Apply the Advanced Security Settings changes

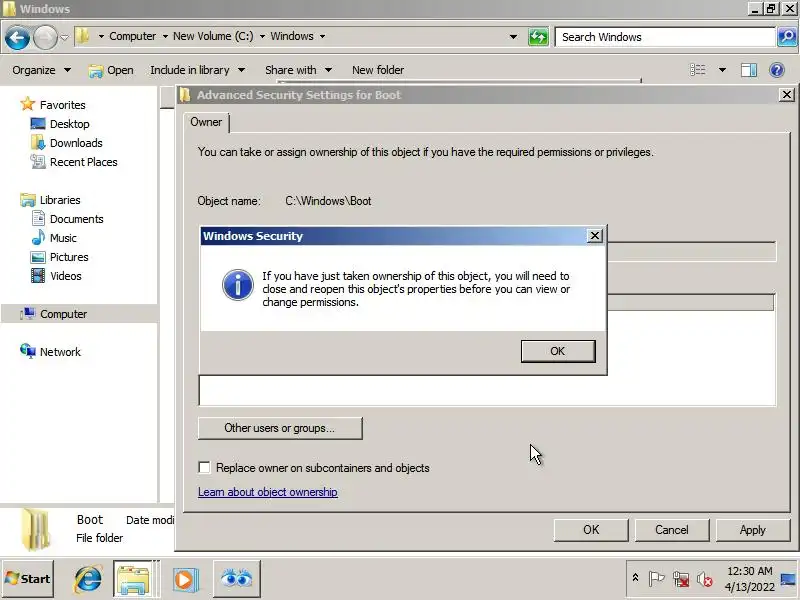pyautogui.click(x=753, y=530)
